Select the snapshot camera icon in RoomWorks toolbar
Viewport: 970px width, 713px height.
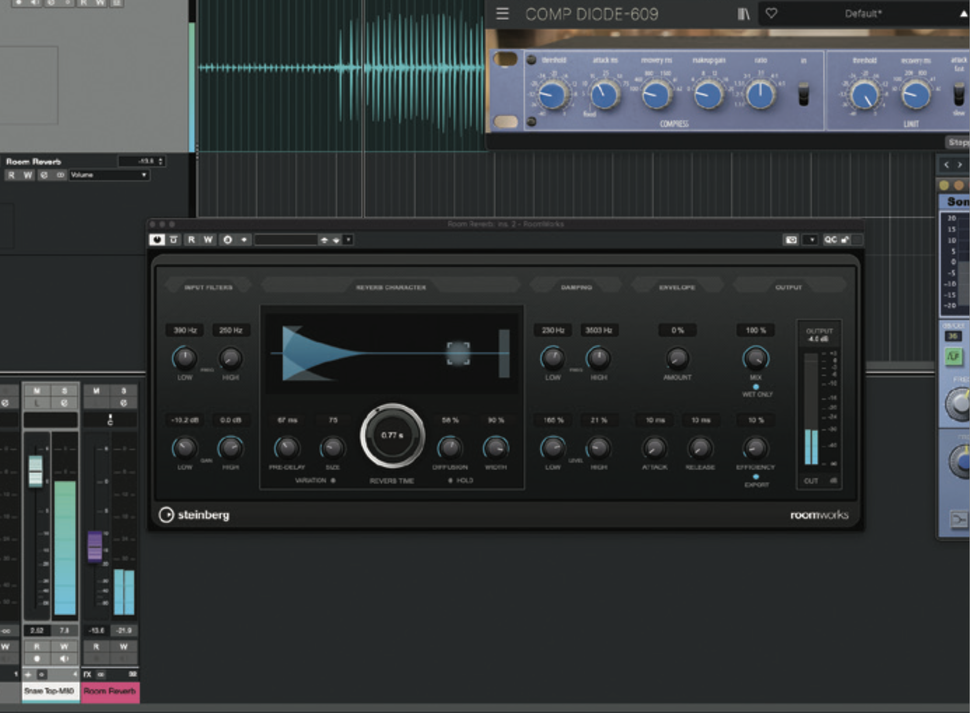coord(790,240)
